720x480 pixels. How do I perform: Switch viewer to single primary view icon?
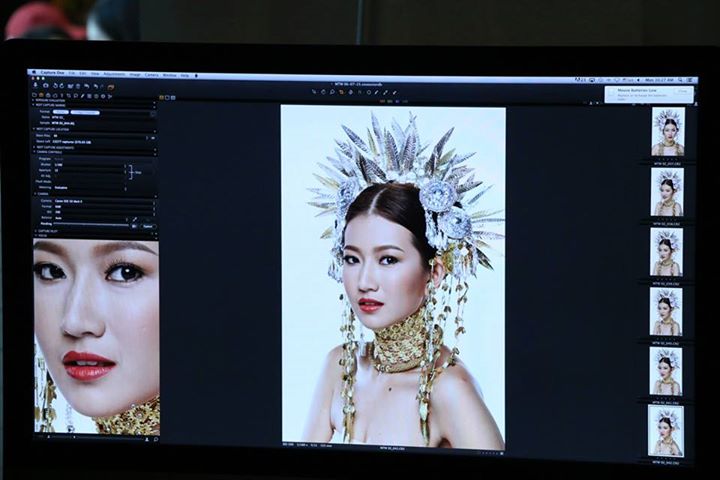pos(167,97)
